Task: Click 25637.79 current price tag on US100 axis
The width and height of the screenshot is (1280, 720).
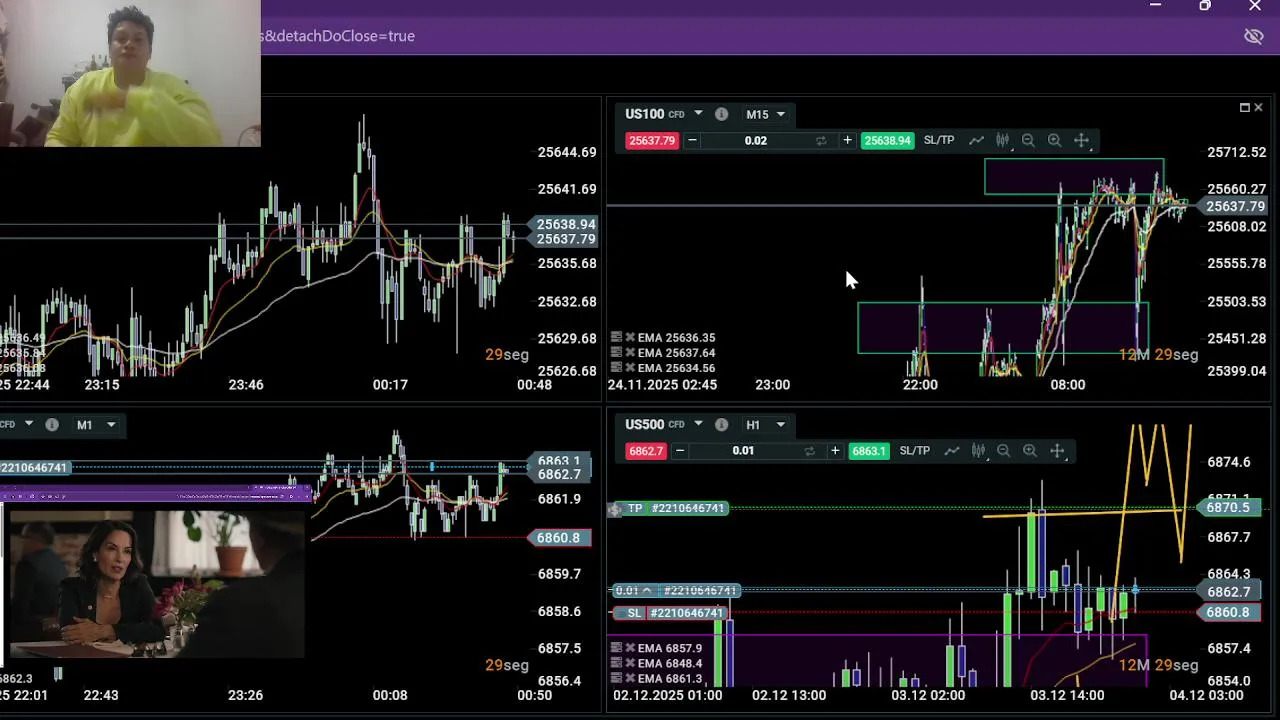Action: coord(1234,207)
